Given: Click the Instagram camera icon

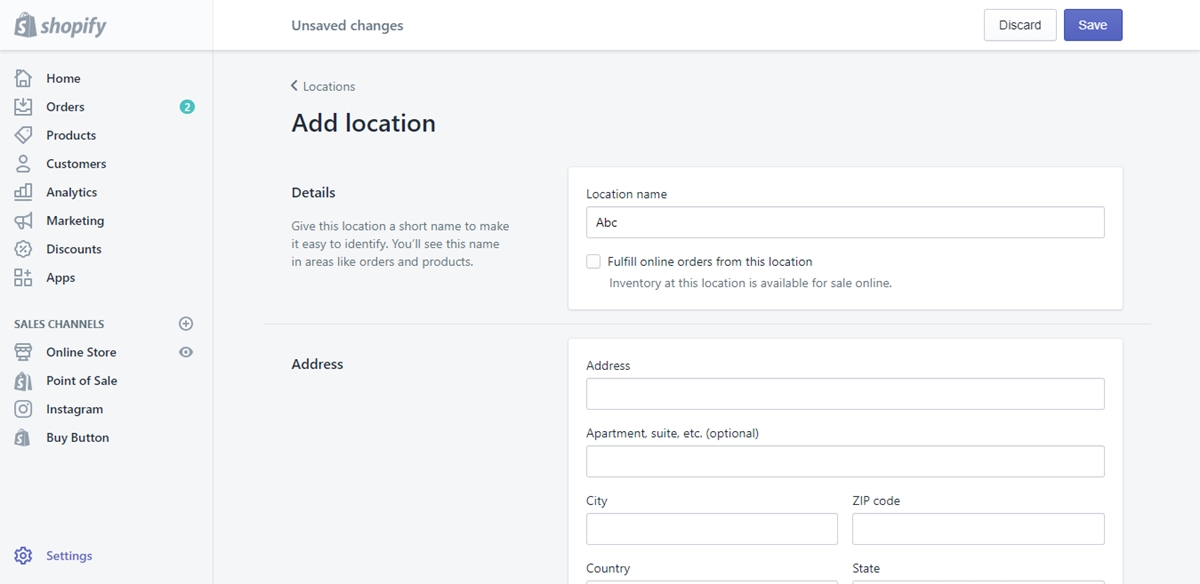Looking at the screenshot, I should (x=24, y=409).
